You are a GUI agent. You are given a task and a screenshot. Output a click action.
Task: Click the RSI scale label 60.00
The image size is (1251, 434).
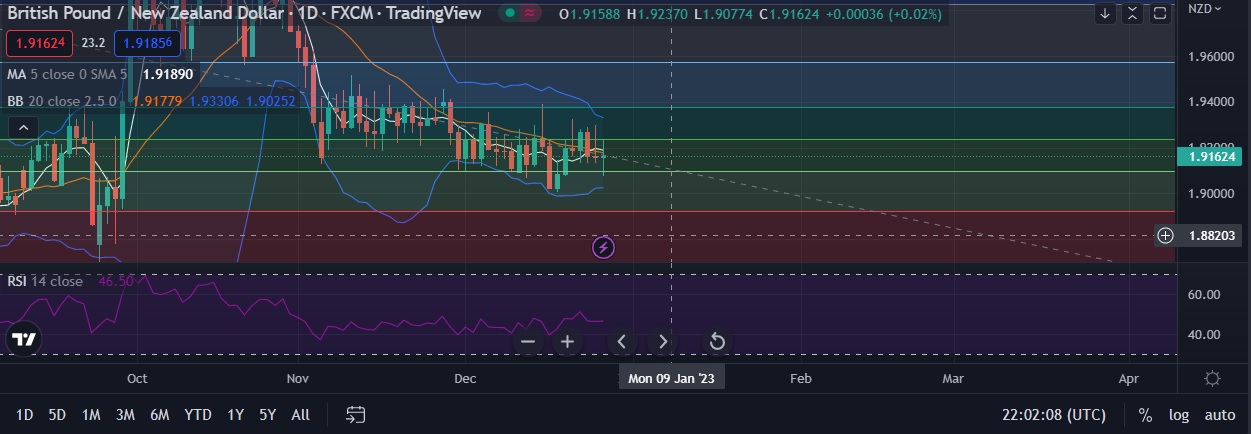[x=1204, y=295]
